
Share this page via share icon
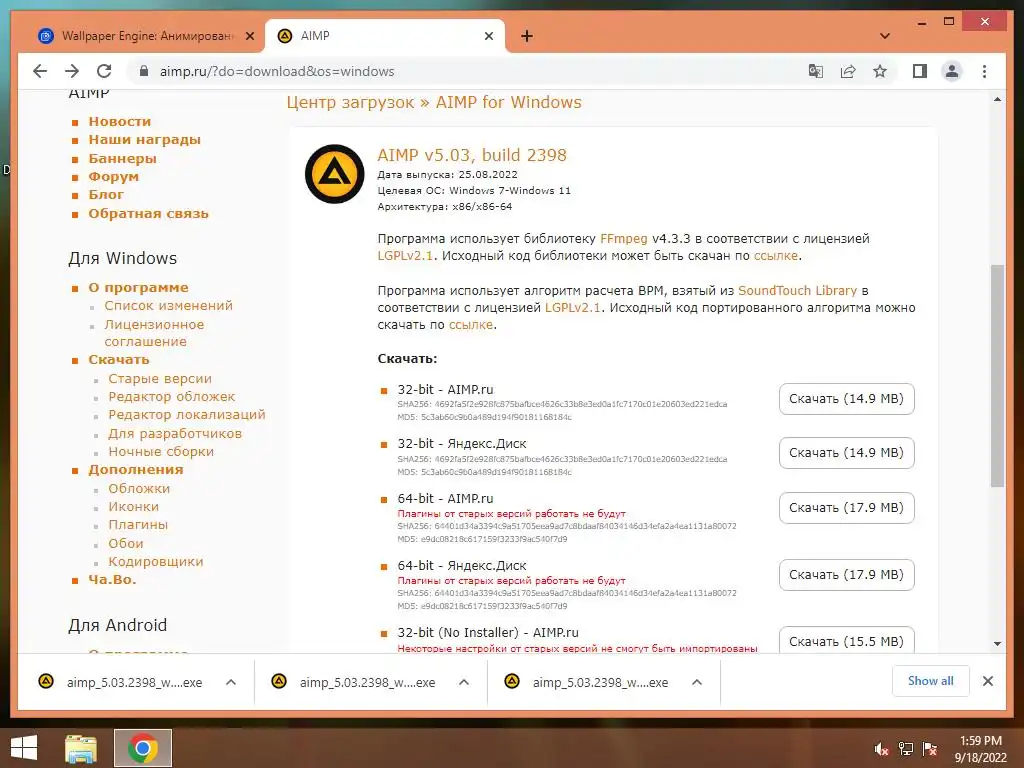(x=848, y=71)
